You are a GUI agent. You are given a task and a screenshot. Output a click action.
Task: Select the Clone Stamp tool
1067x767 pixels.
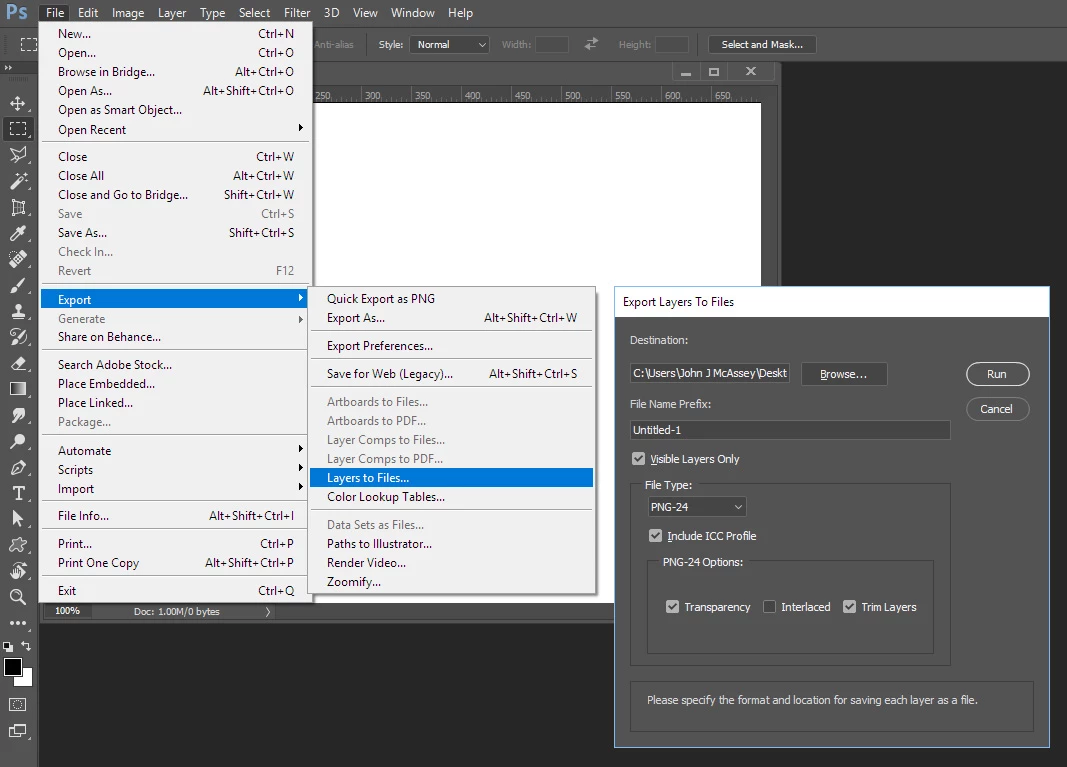click(18, 311)
